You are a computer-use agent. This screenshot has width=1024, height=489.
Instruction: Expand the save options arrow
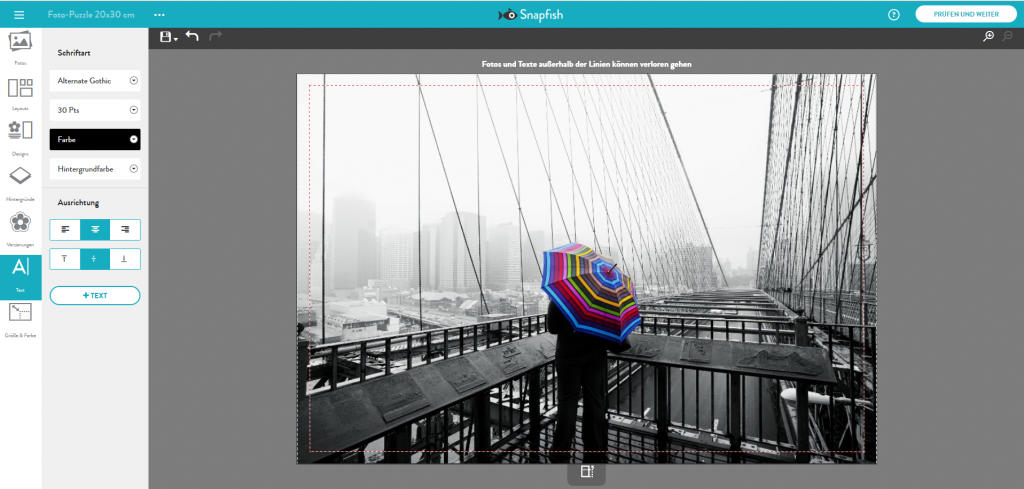176,39
